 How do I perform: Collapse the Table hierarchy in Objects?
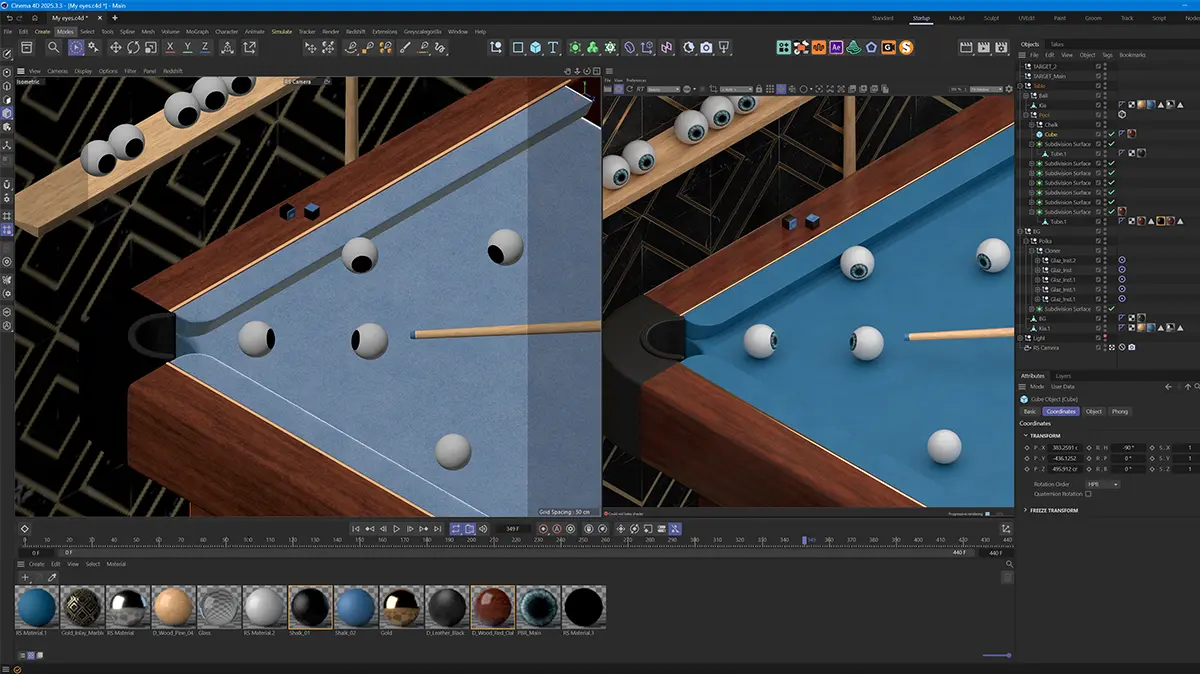pos(1022,86)
